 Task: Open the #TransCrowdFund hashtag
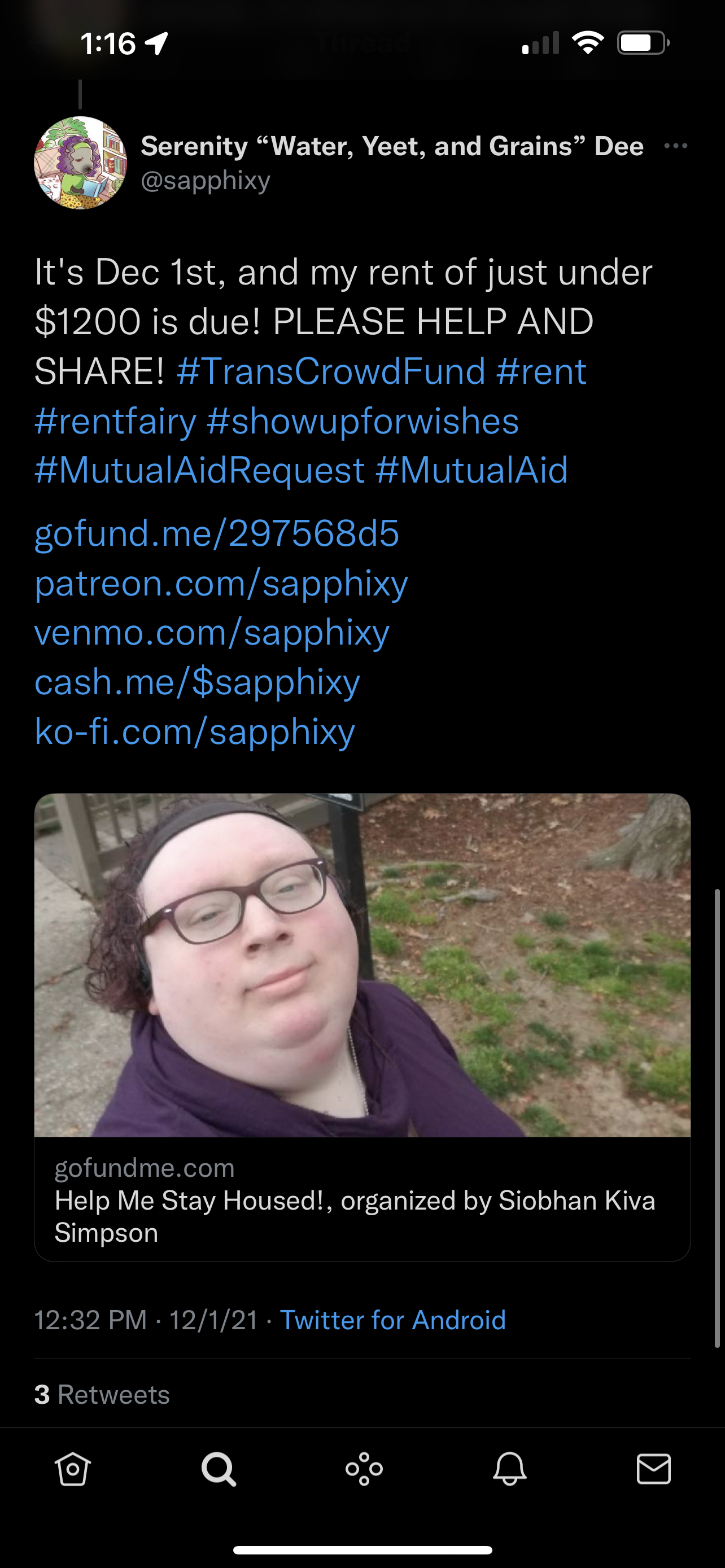click(x=331, y=371)
